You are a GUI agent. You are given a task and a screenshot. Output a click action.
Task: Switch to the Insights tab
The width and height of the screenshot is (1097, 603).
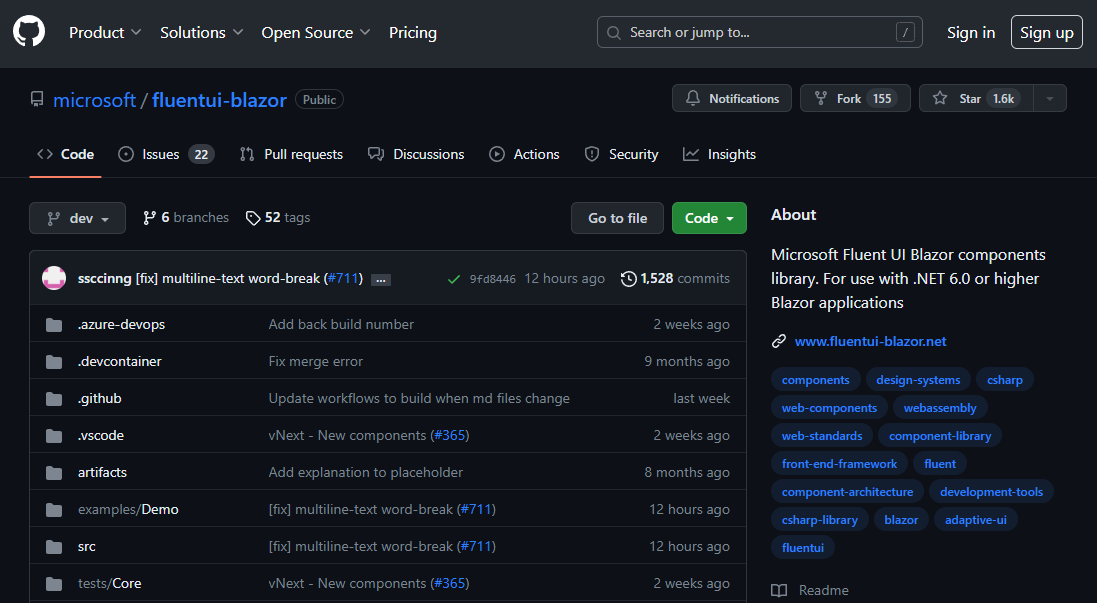(x=719, y=155)
